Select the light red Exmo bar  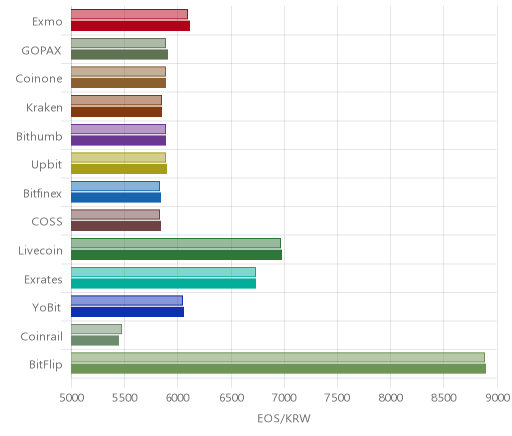tap(129, 14)
